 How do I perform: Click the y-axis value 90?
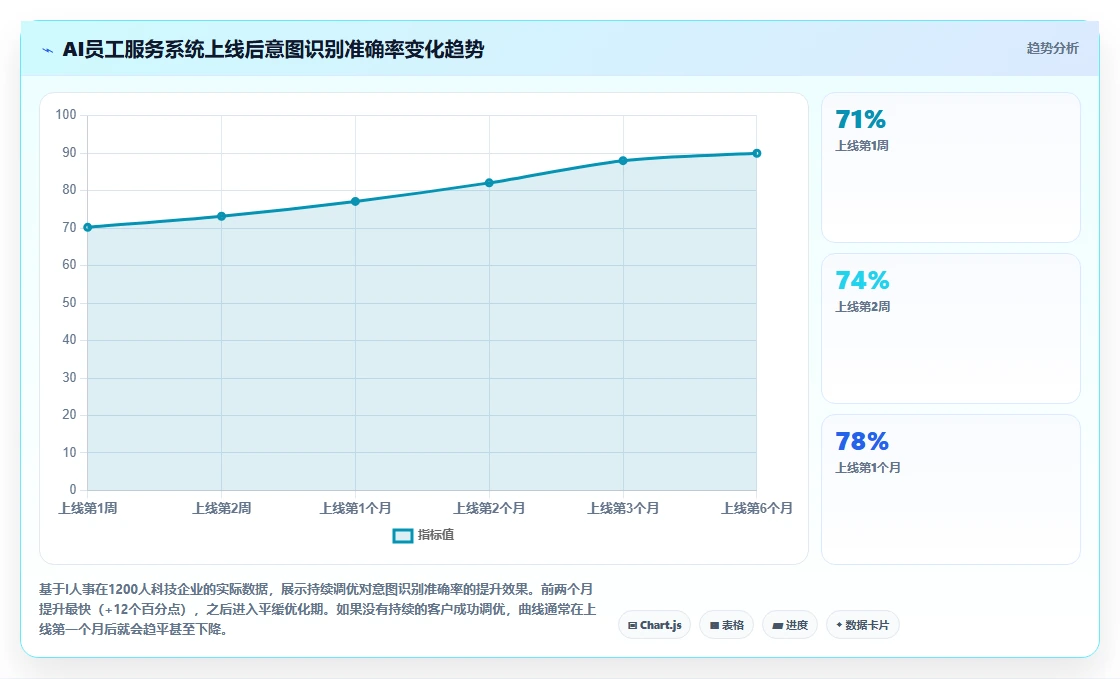coord(69,153)
